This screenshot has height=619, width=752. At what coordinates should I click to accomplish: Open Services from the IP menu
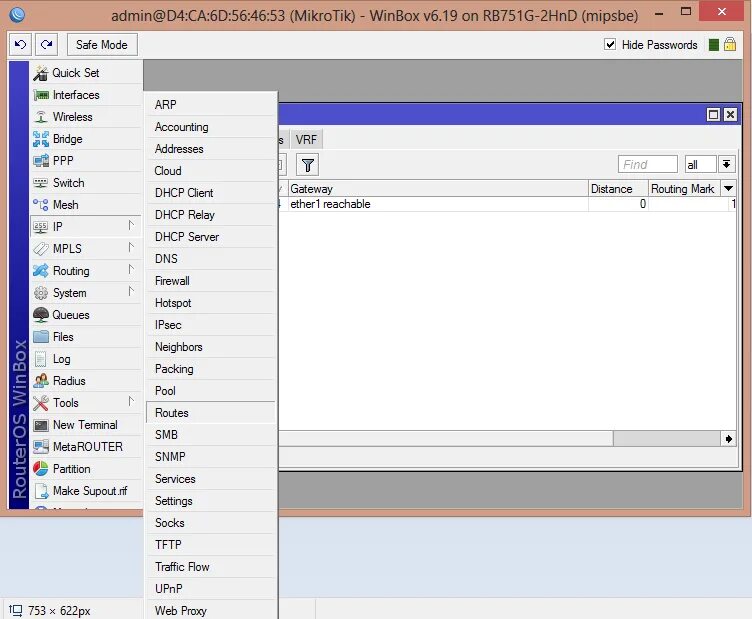(x=211, y=479)
